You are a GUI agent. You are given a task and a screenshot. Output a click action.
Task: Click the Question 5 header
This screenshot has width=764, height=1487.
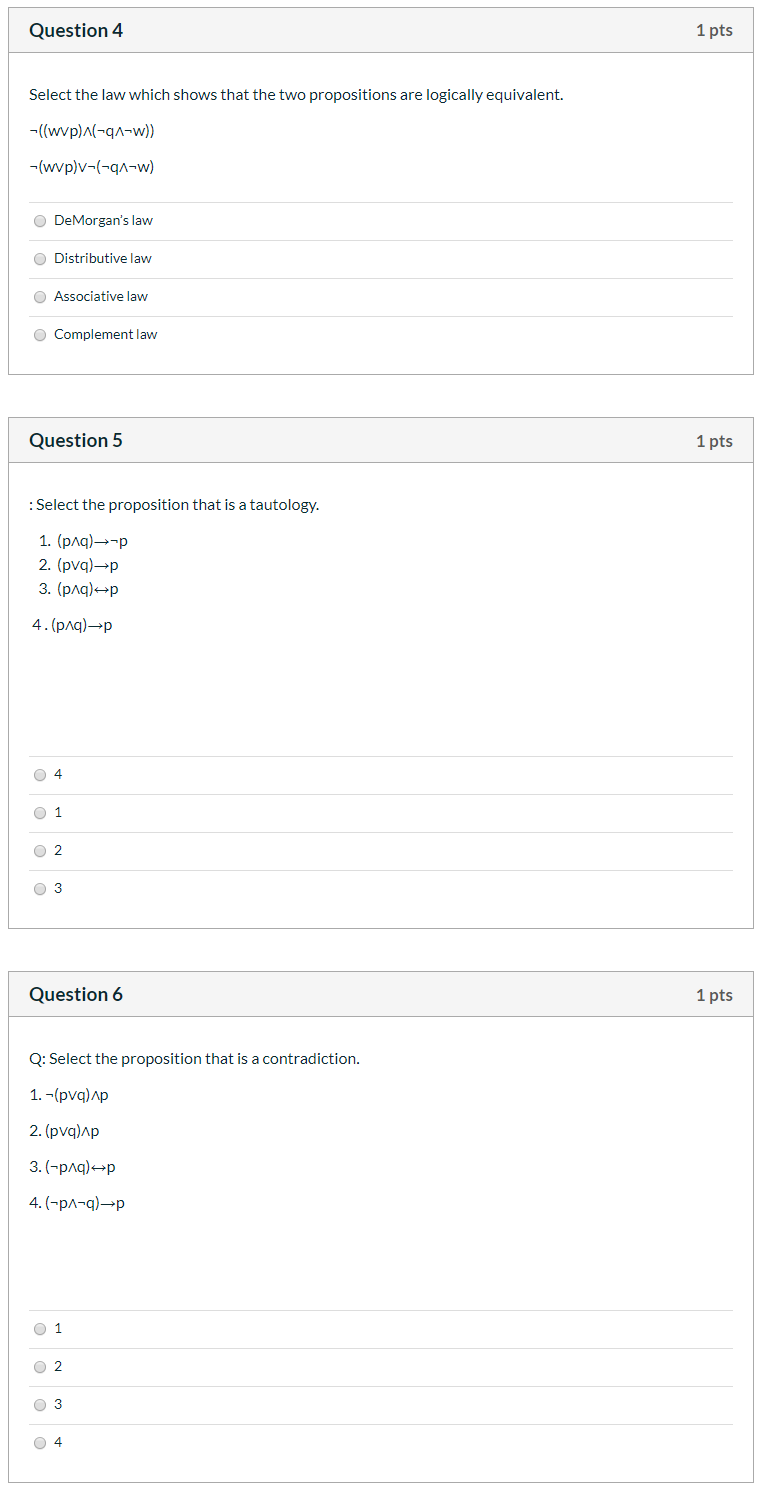(76, 440)
